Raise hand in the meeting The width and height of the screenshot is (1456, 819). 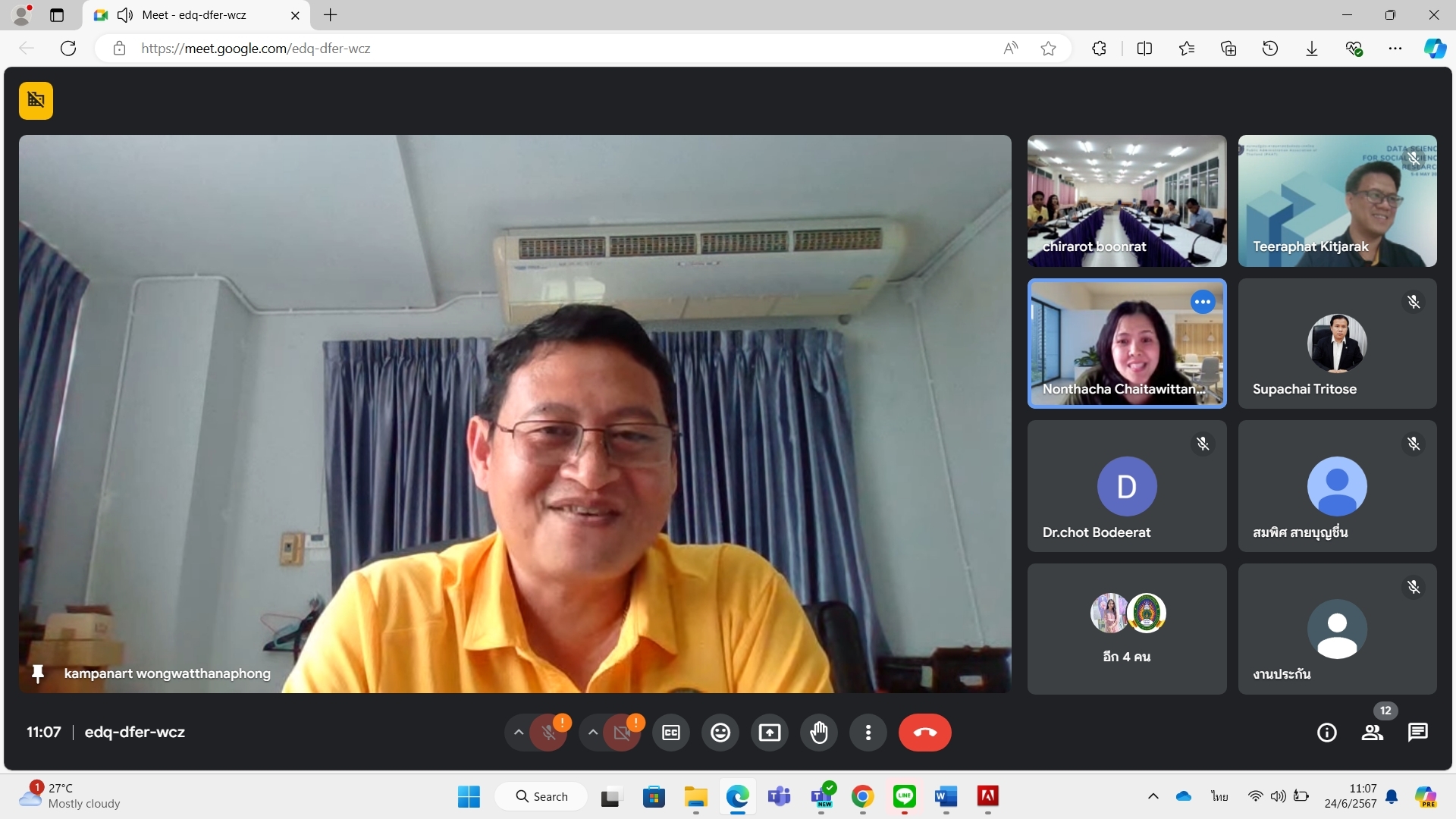tap(819, 733)
